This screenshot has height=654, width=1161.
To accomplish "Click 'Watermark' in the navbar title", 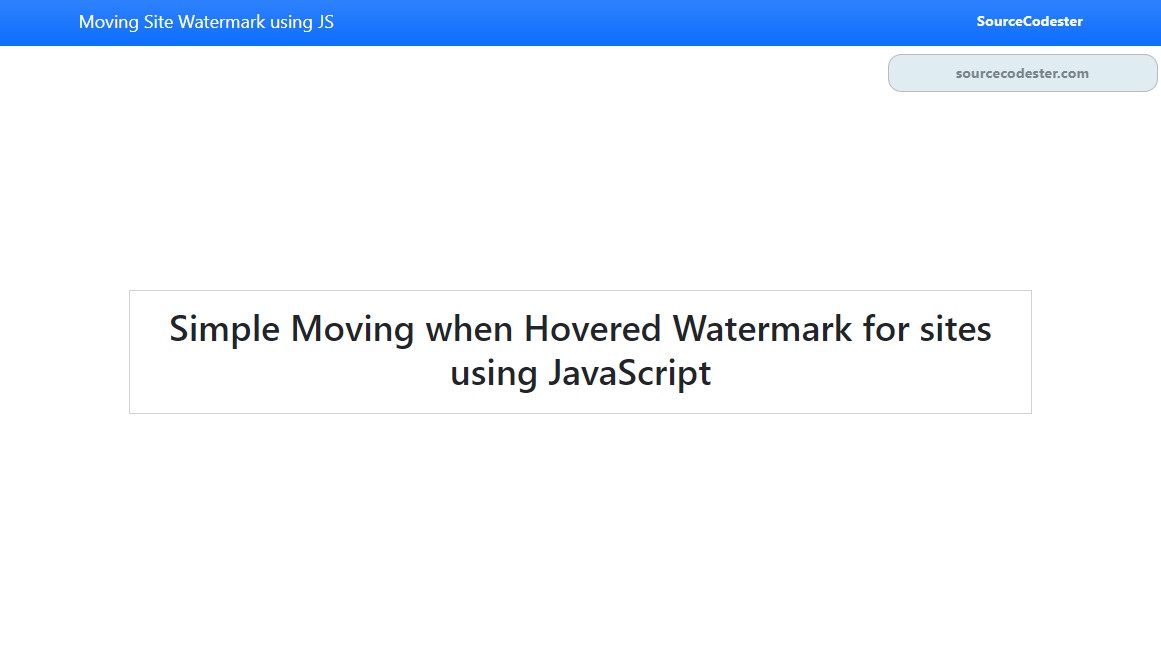I will click(x=221, y=22).
